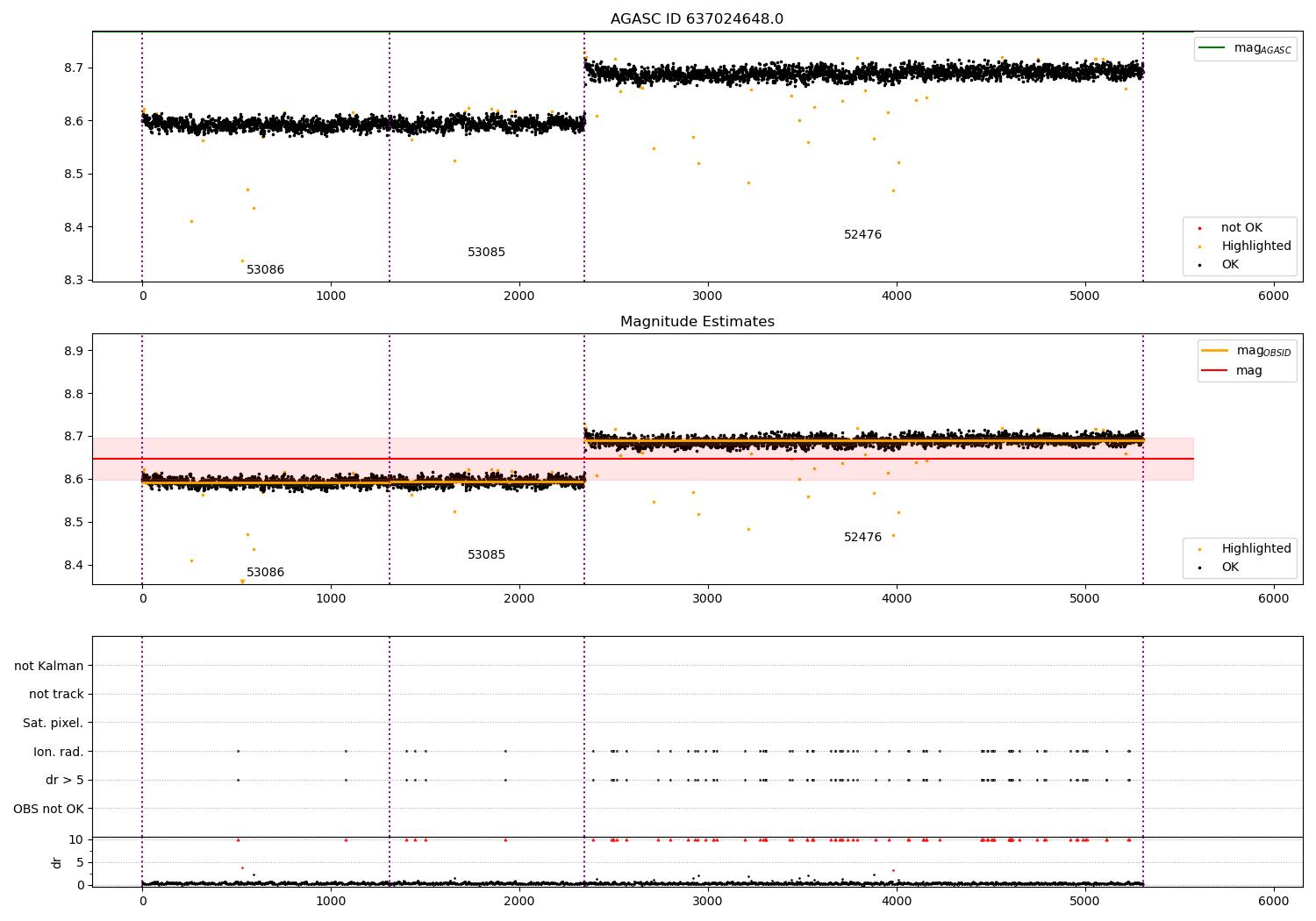The image size is (1316, 921).
Task: Click the y-axis tick 8.3
Action: click(x=73, y=281)
